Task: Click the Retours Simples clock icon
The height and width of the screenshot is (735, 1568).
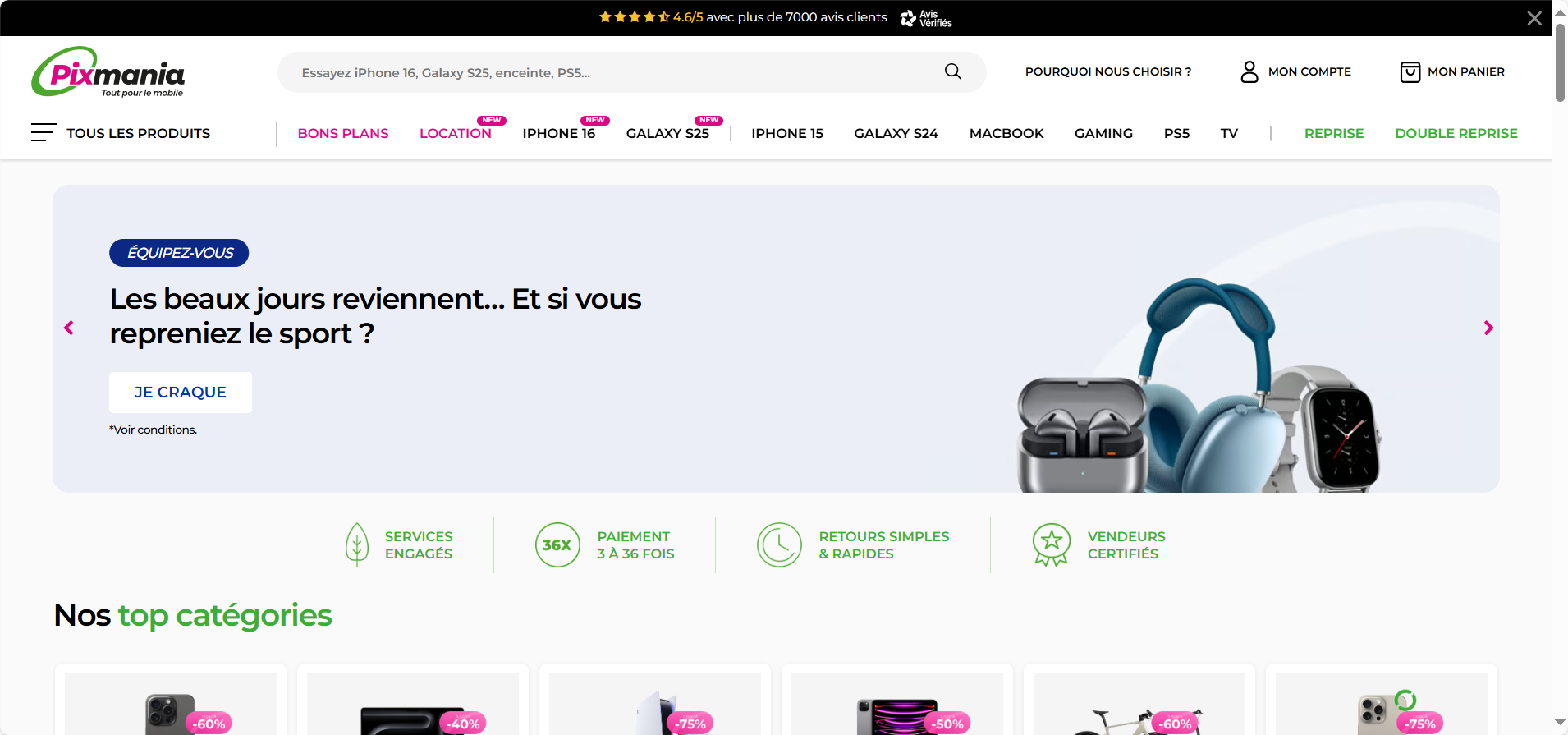Action: 779,544
